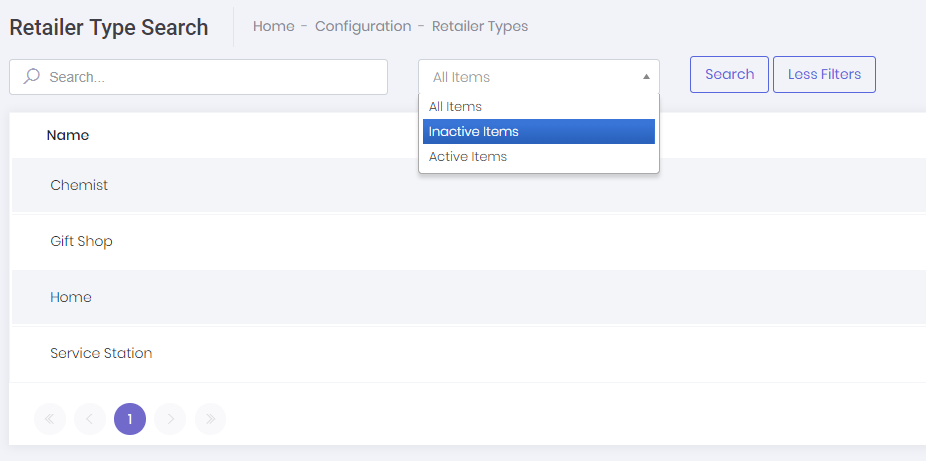Viewport: 926px width, 461px height.
Task: Collapse the All Items dropdown arrow
Action: [646, 77]
